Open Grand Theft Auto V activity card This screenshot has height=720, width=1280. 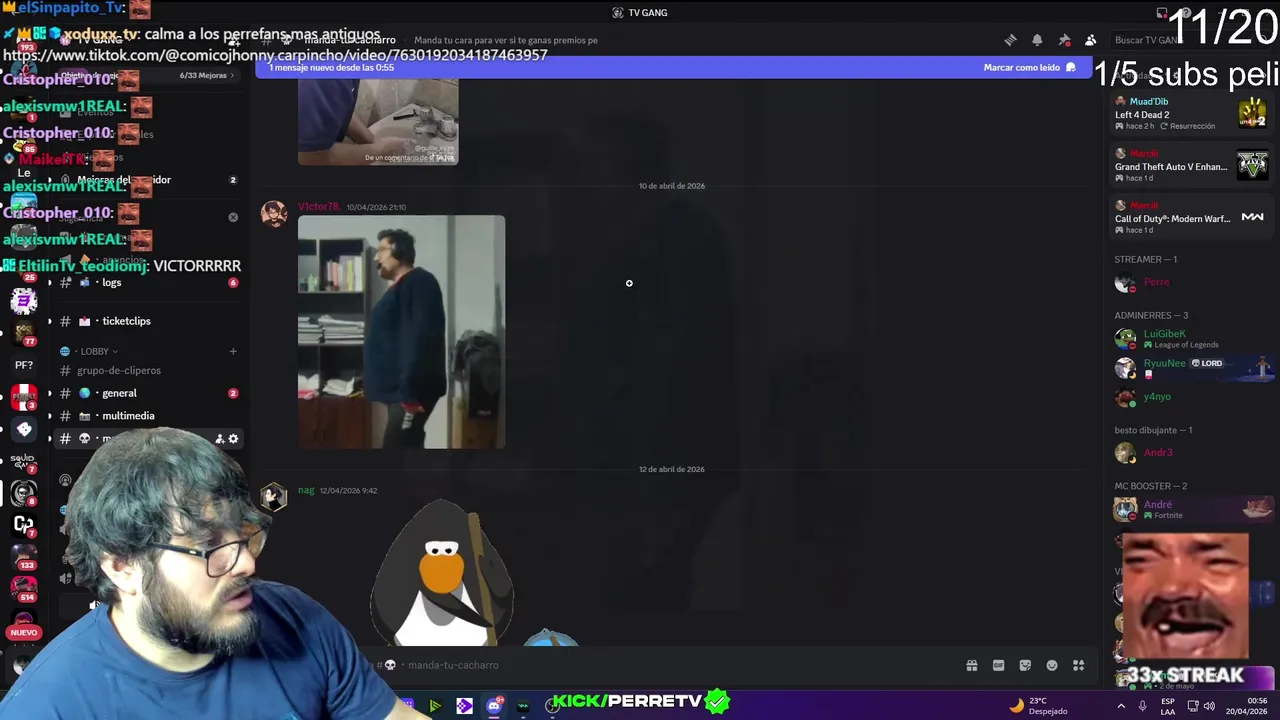[x=1190, y=165]
